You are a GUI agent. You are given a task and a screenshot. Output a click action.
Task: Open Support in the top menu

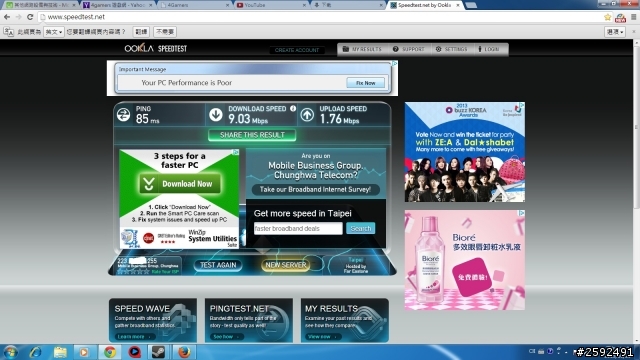click(409, 49)
